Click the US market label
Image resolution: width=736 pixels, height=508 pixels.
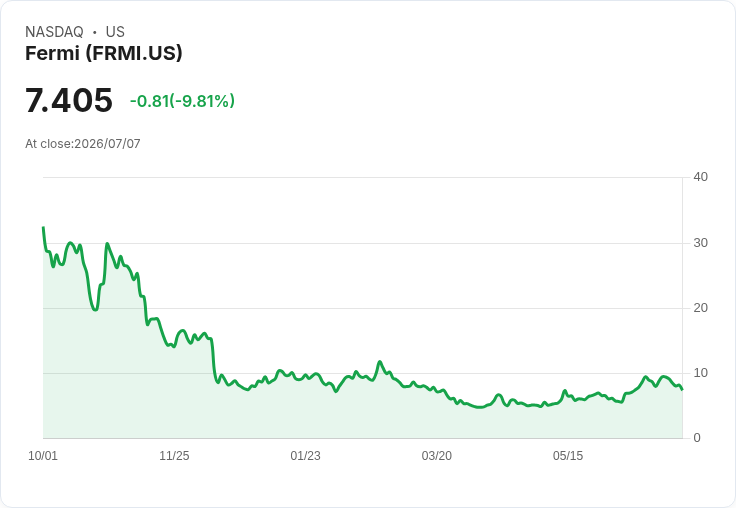tap(115, 32)
